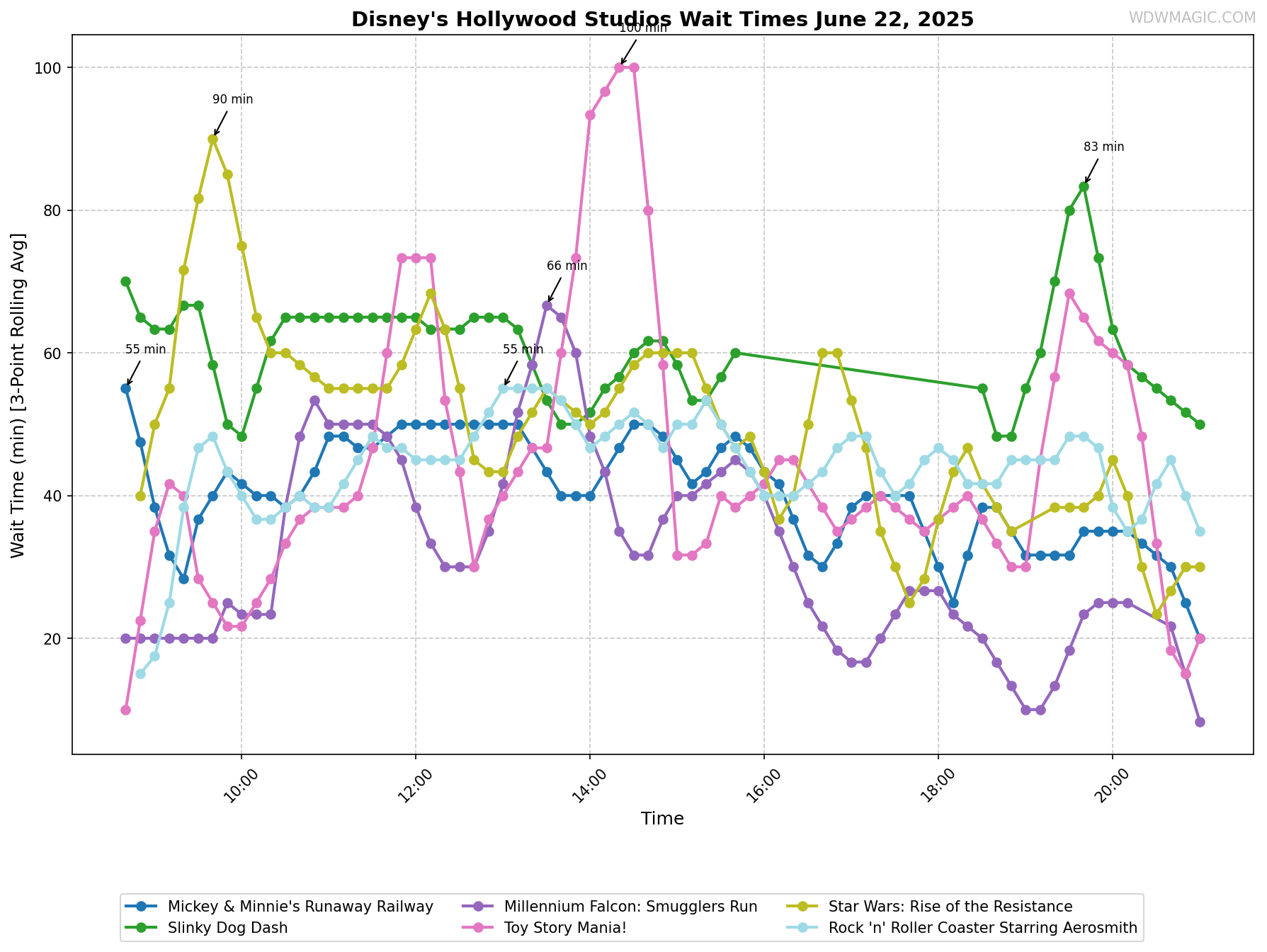Click the 'Wait Time (min)' y-axis title
Image resolution: width=1267 pixels, height=952 pixels.
point(18,395)
